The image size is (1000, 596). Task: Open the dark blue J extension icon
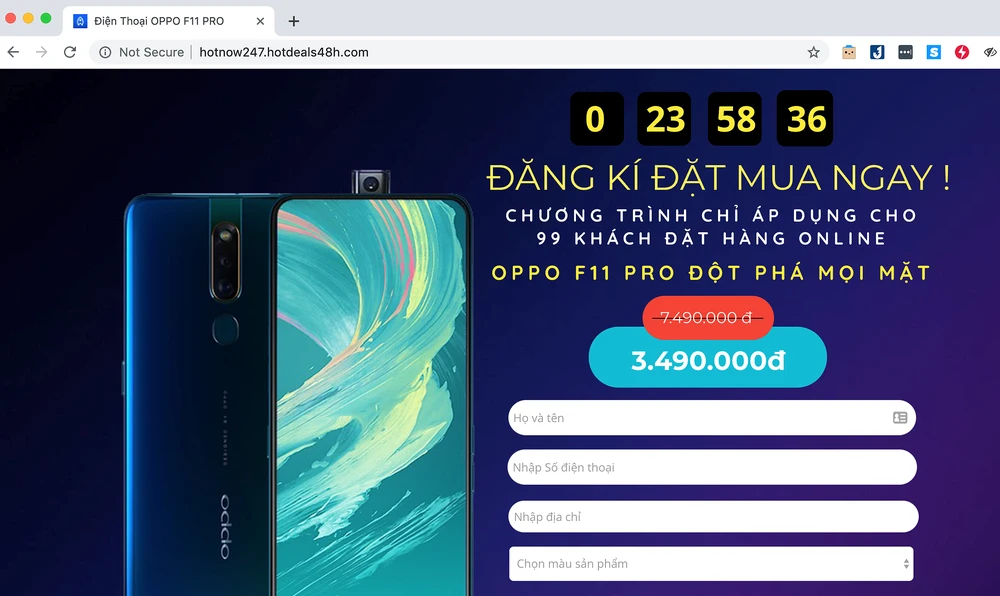pyautogui.click(x=877, y=52)
